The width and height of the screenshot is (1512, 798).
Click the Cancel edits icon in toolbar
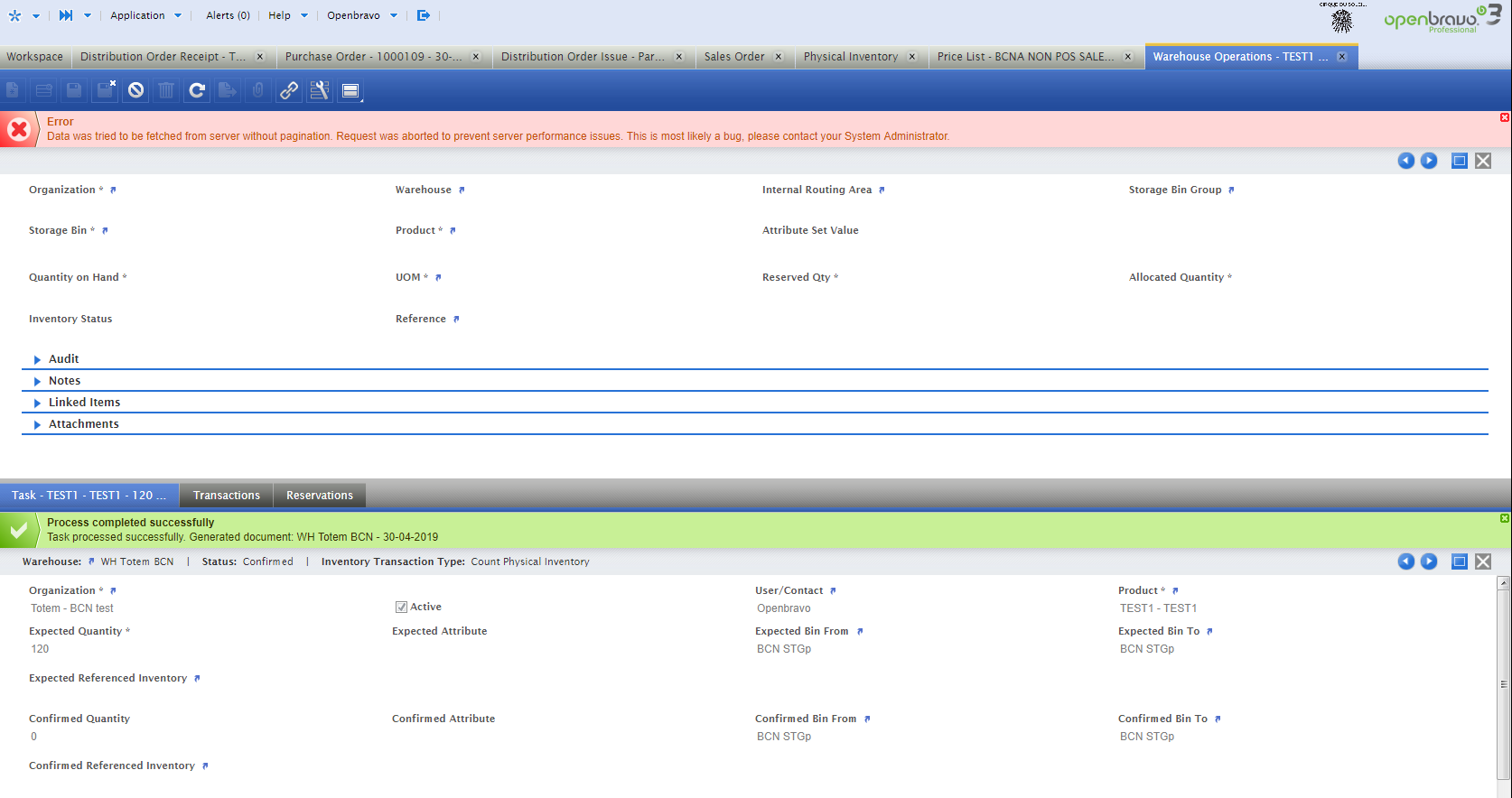(x=135, y=90)
